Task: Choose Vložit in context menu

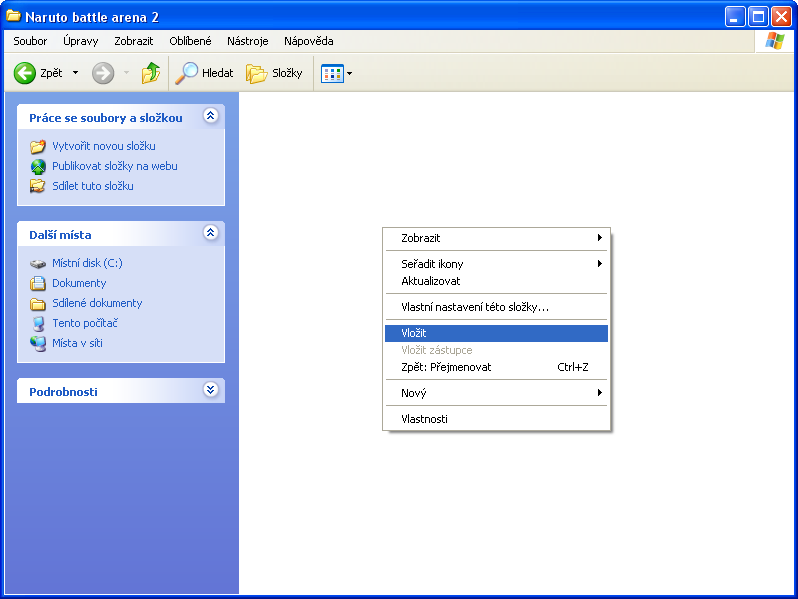Action: [x=497, y=333]
